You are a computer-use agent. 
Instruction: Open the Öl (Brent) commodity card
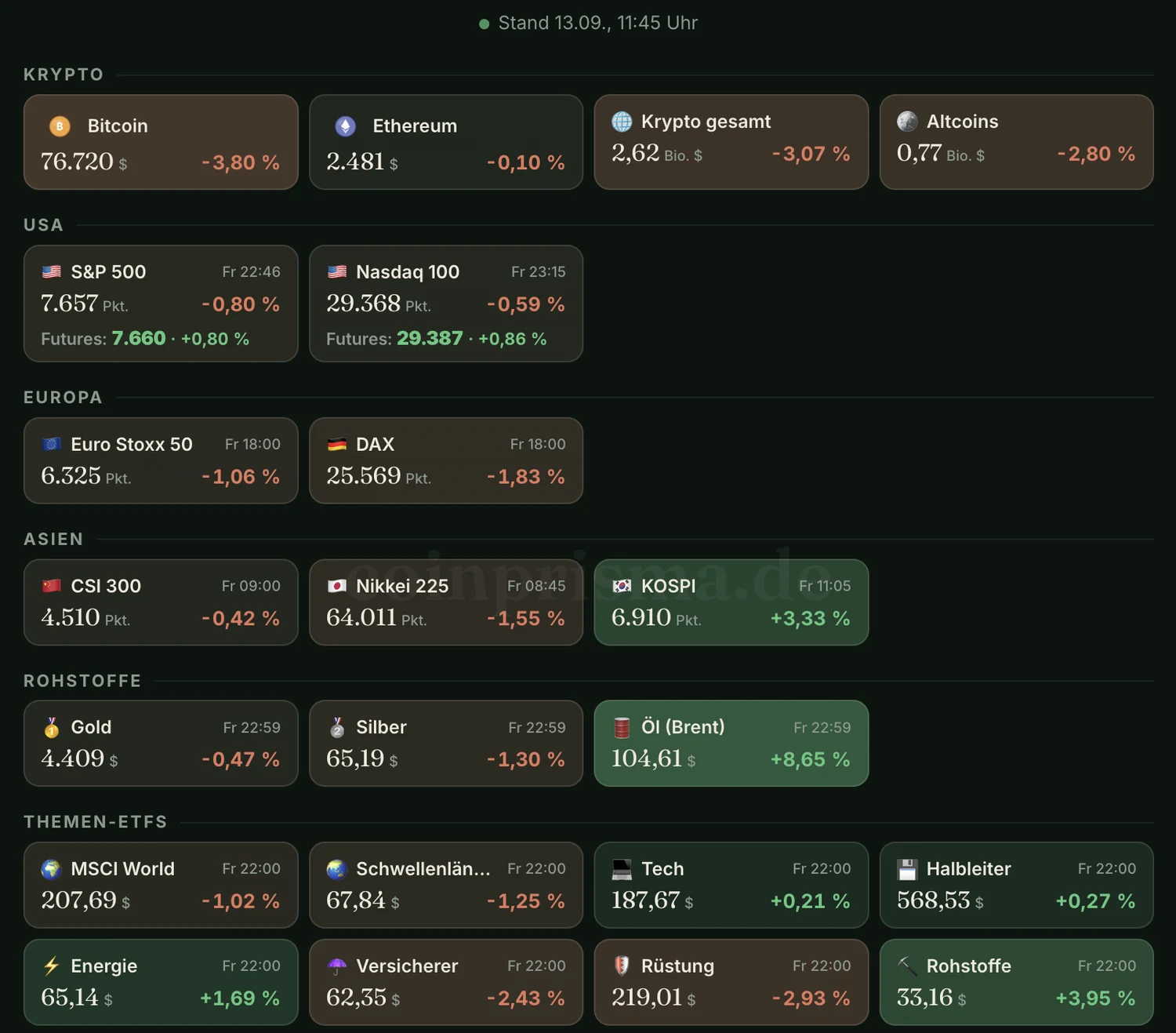731,744
